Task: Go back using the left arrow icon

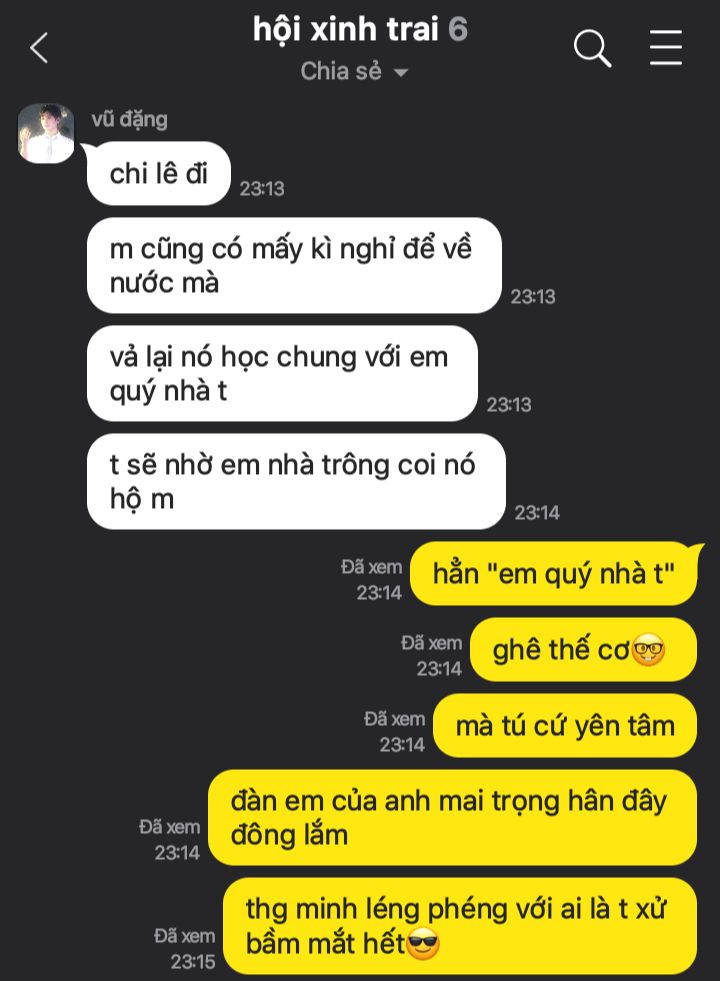Action: click(39, 48)
